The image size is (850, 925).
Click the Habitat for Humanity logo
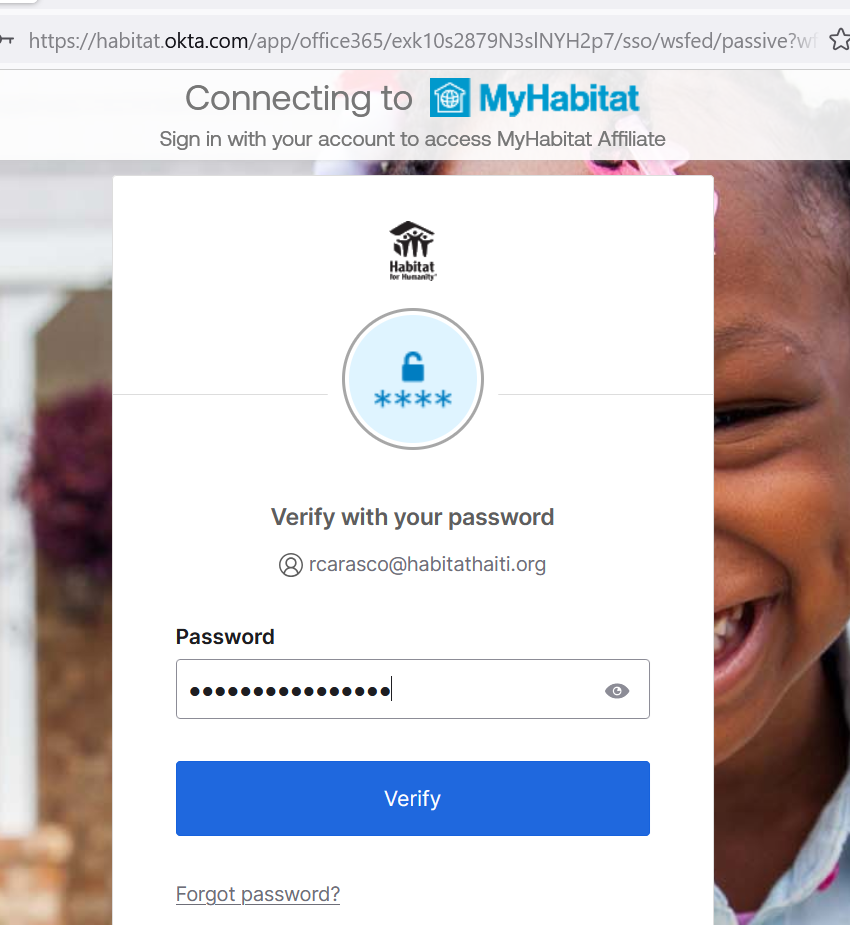(x=412, y=250)
